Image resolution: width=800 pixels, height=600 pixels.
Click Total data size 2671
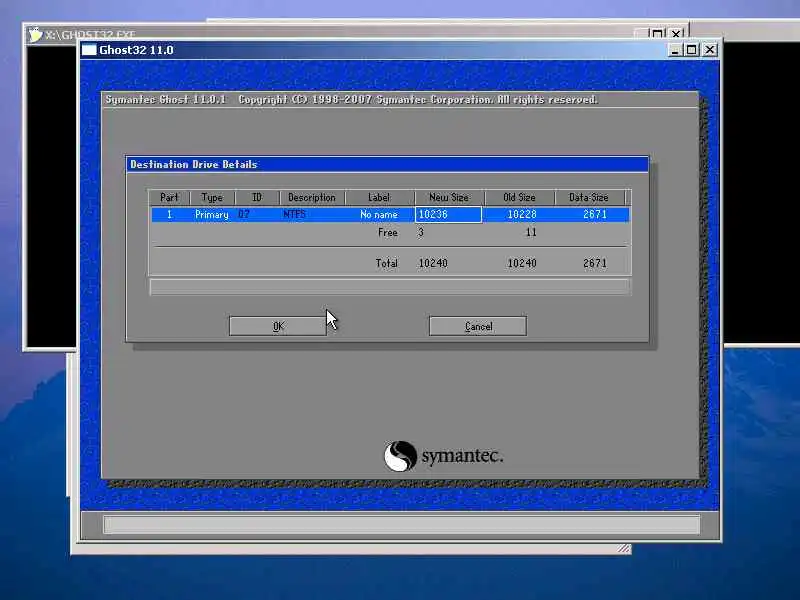click(595, 263)
